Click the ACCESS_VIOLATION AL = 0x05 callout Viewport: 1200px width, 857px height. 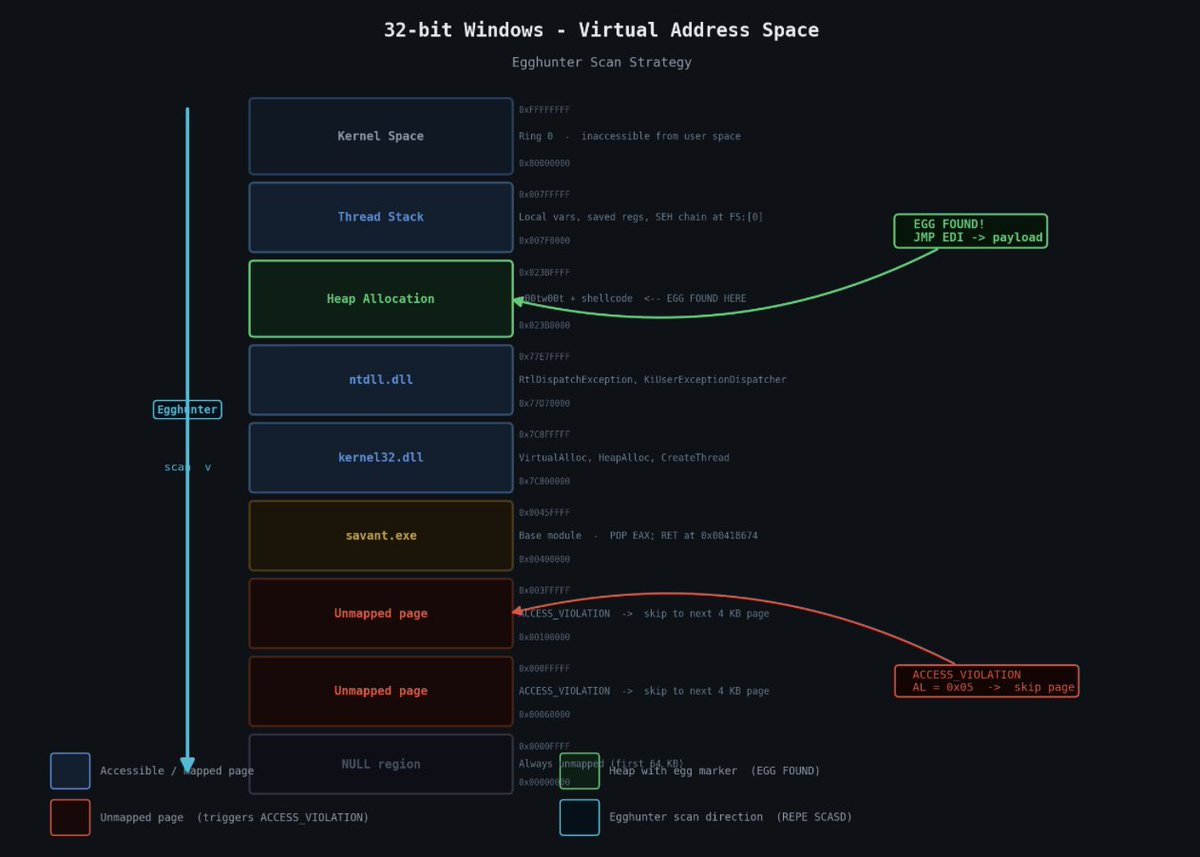pos(987,681)
